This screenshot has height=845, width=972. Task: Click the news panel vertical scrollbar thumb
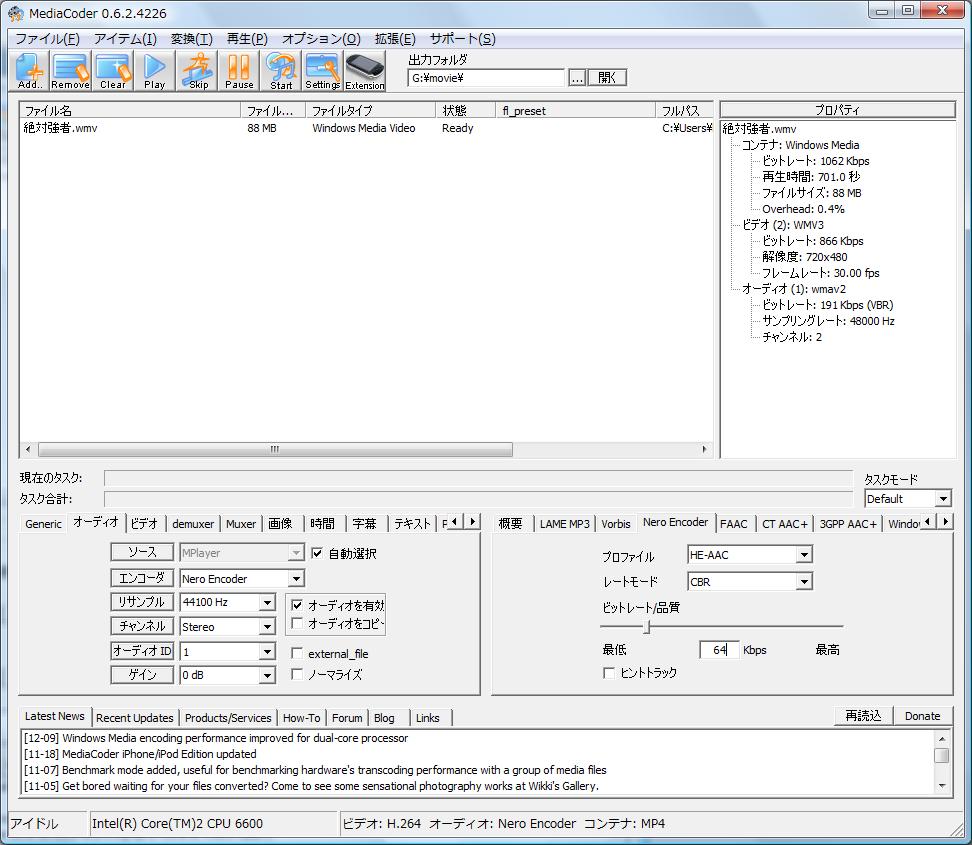pyautogui.click(x=942, y=756)
